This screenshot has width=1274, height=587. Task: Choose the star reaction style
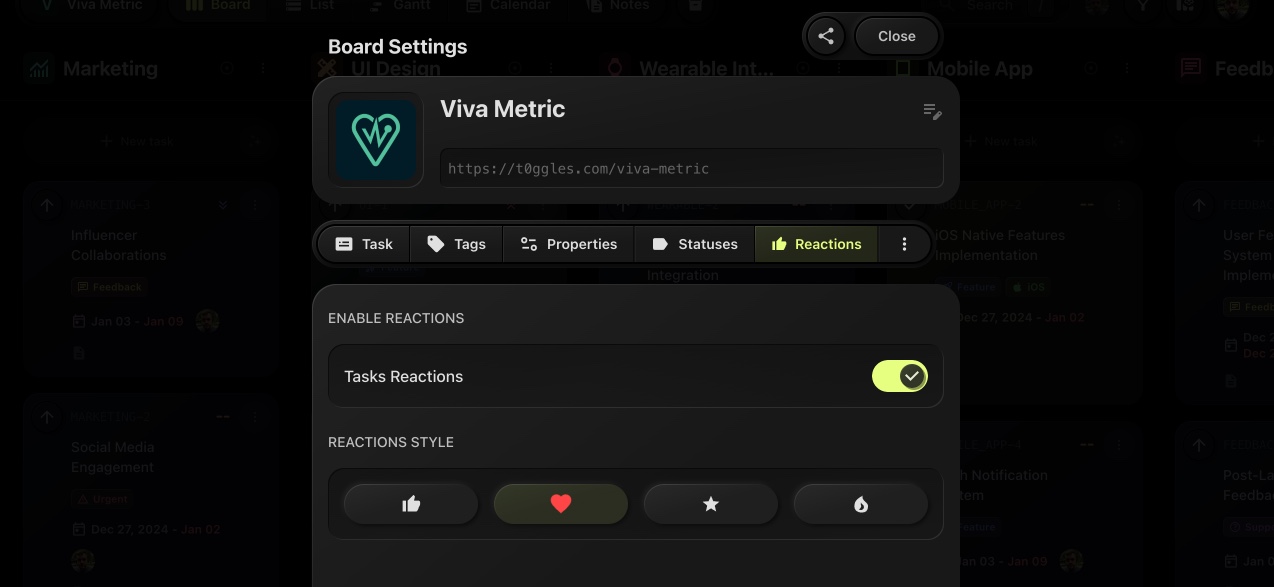coord(711,504)
